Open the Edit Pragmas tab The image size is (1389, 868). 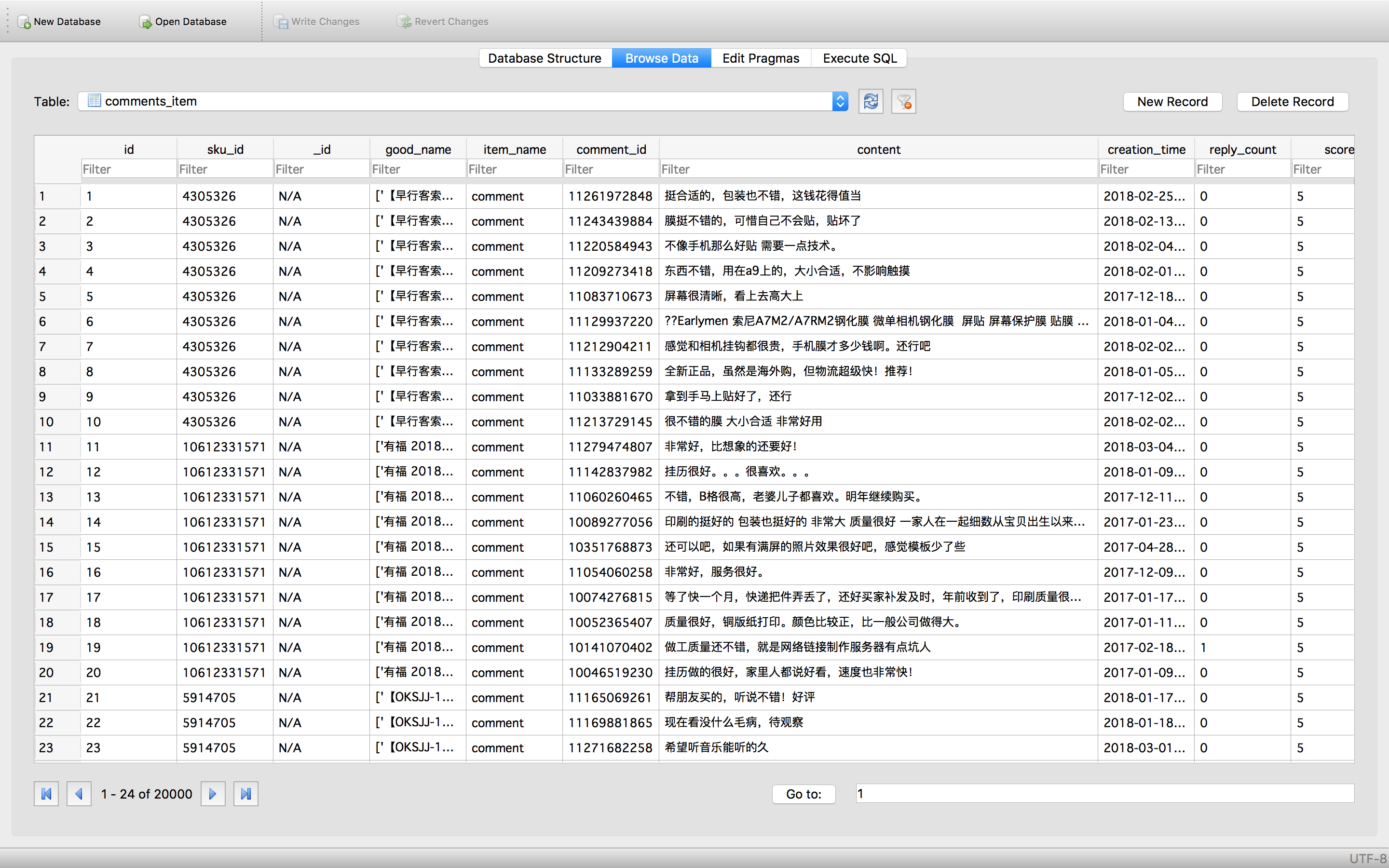761,58
